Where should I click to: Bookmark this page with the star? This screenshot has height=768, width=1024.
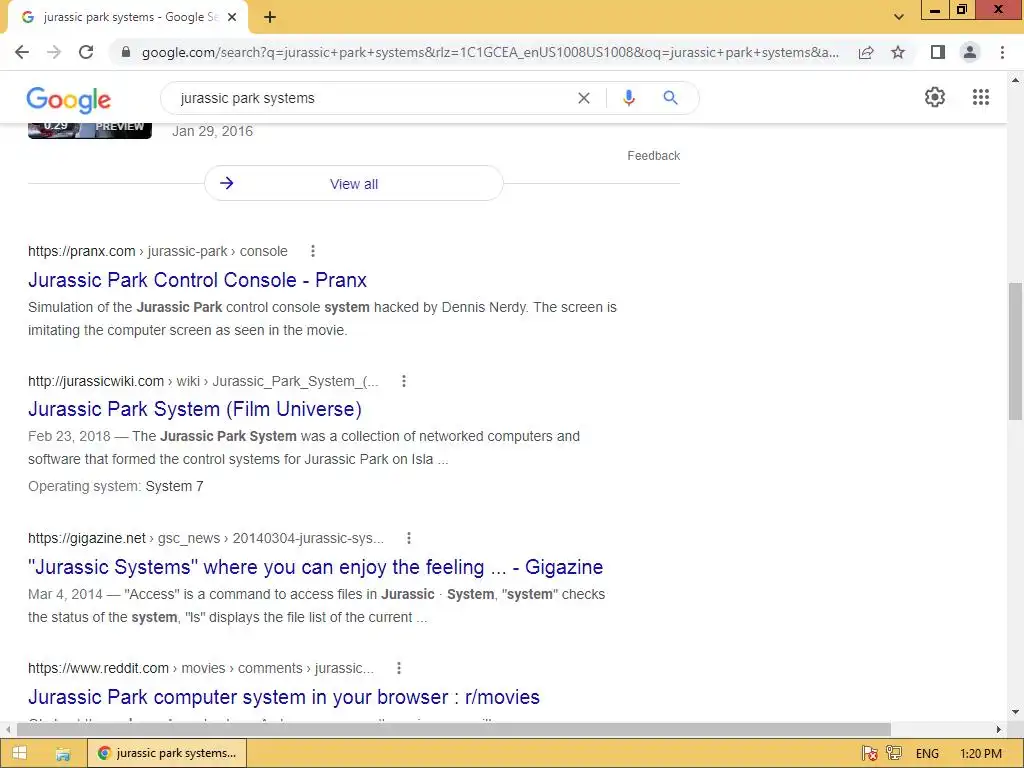(898, 52)
